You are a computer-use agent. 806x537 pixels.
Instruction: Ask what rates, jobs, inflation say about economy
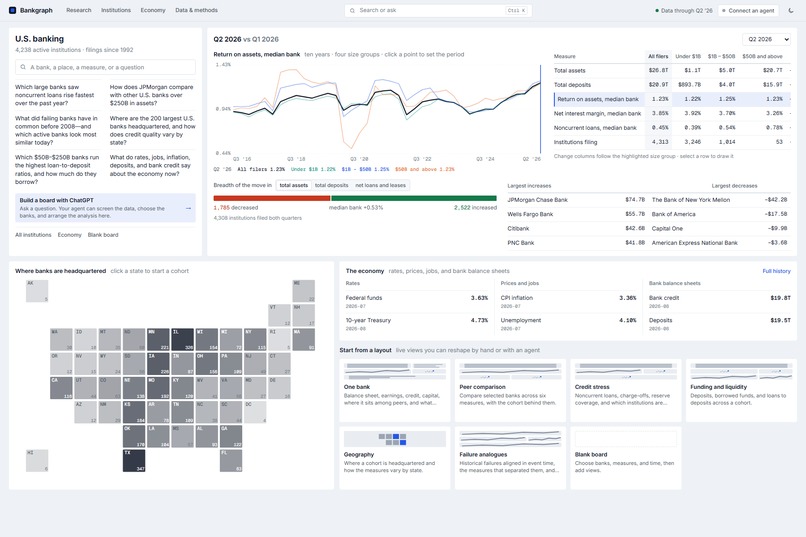[x=151, y=165]
